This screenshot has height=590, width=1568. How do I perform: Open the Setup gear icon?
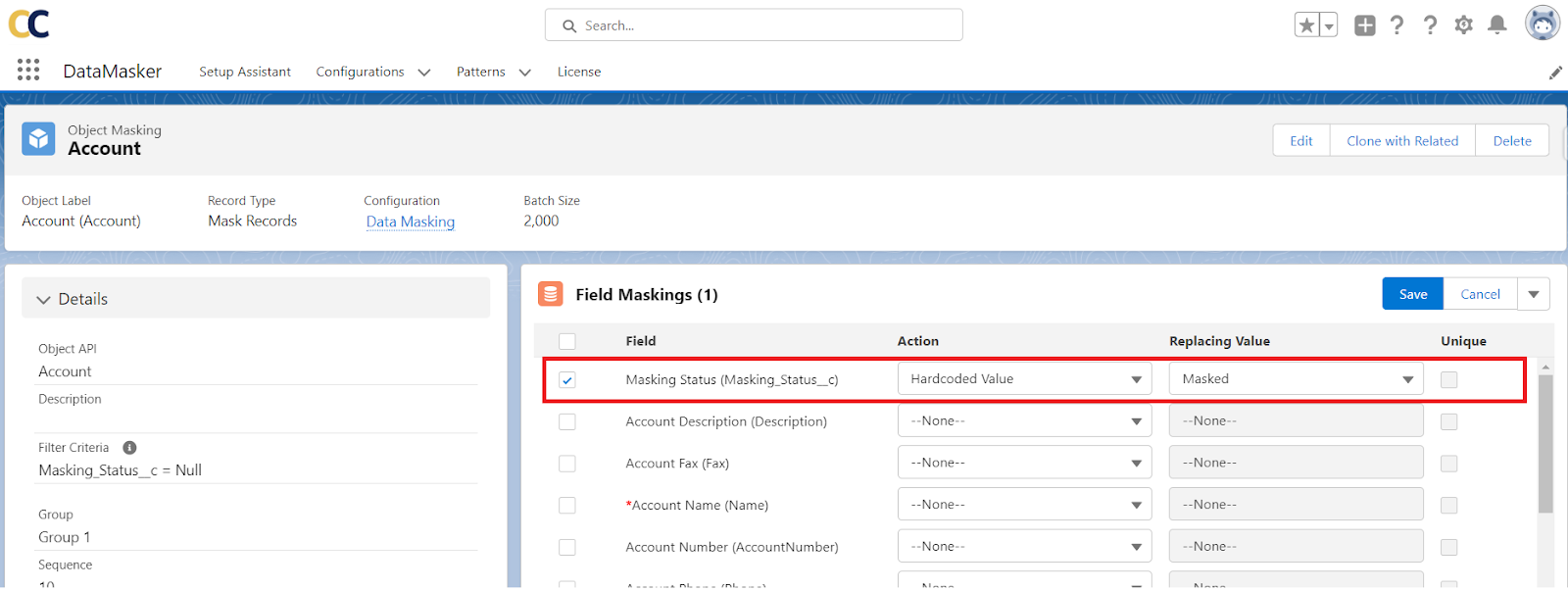(x=1463, y=25)
